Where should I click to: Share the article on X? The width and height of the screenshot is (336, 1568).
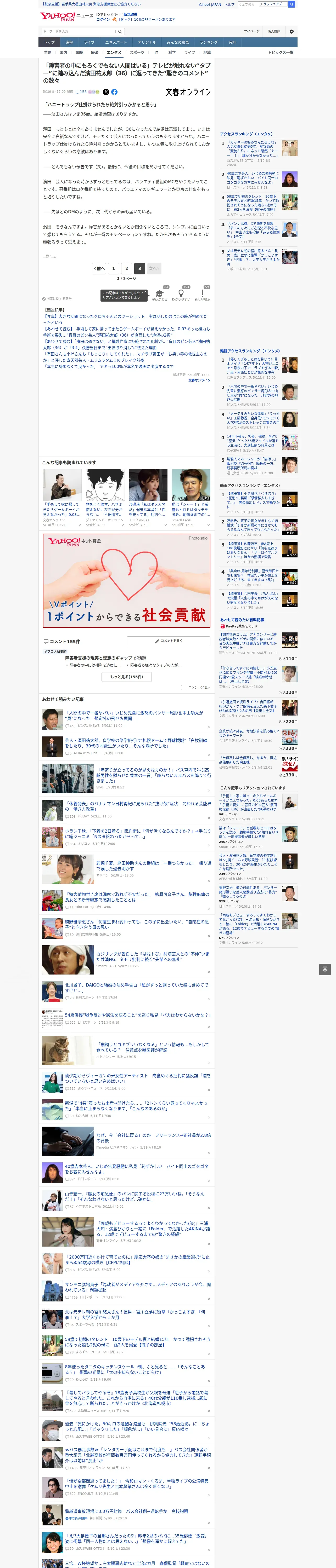point(106,92)
